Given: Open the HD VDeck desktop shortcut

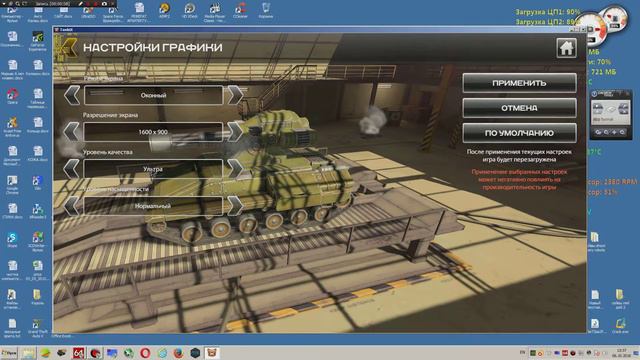Looking at the screenshot, I should [x=189, y=10].
